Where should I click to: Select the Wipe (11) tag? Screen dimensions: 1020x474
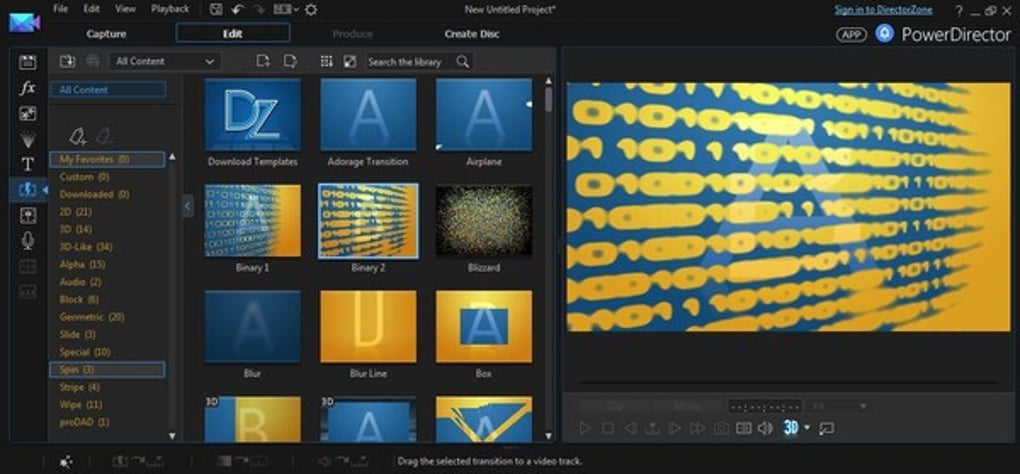(x=81, y=404)
